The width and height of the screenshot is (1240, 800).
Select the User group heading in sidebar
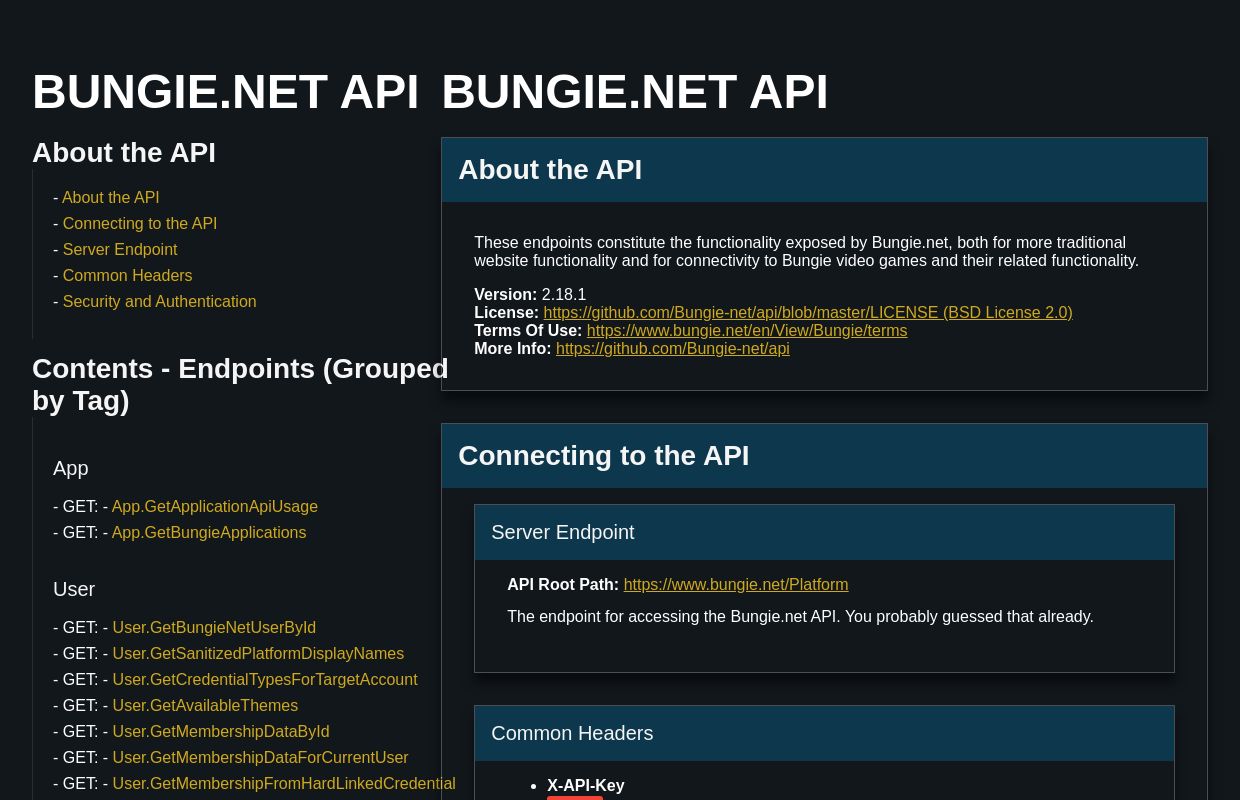click(74, 589)
